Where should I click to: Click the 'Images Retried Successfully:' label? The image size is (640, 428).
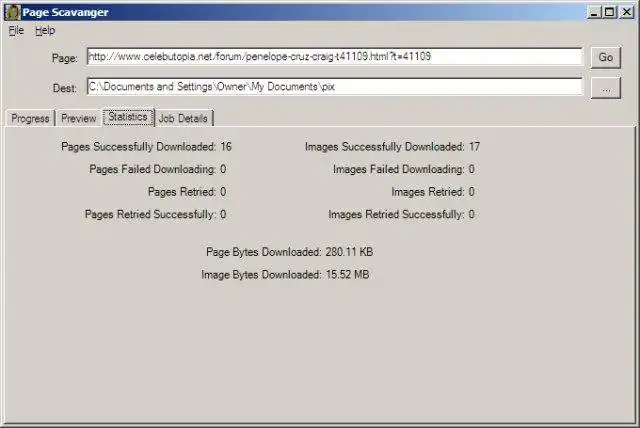(396, 214)
